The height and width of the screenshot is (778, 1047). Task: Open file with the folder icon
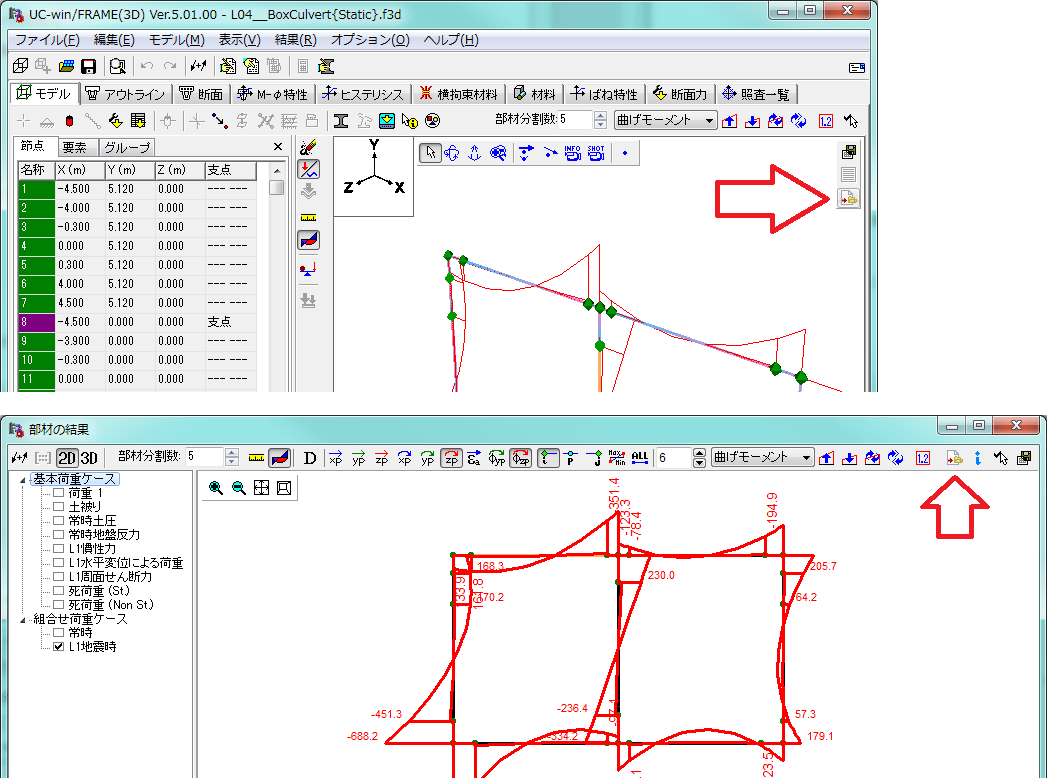[x=66, y=66]
